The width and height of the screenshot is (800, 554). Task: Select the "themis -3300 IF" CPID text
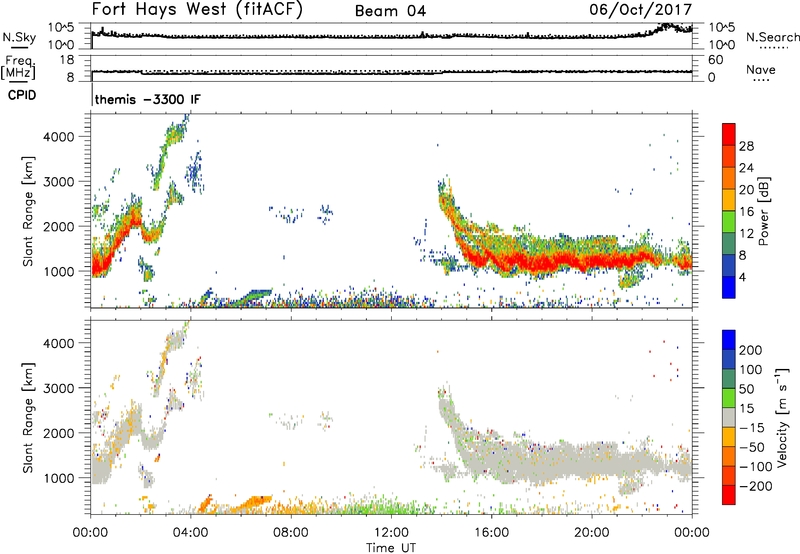click(148, 99)
